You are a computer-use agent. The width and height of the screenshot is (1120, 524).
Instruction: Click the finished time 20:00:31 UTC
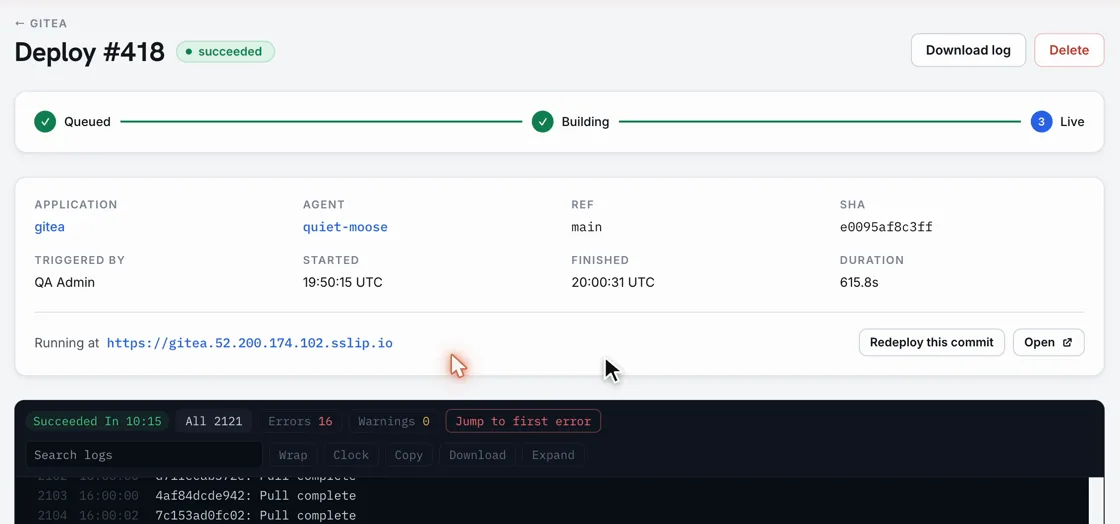pos(613,282)
